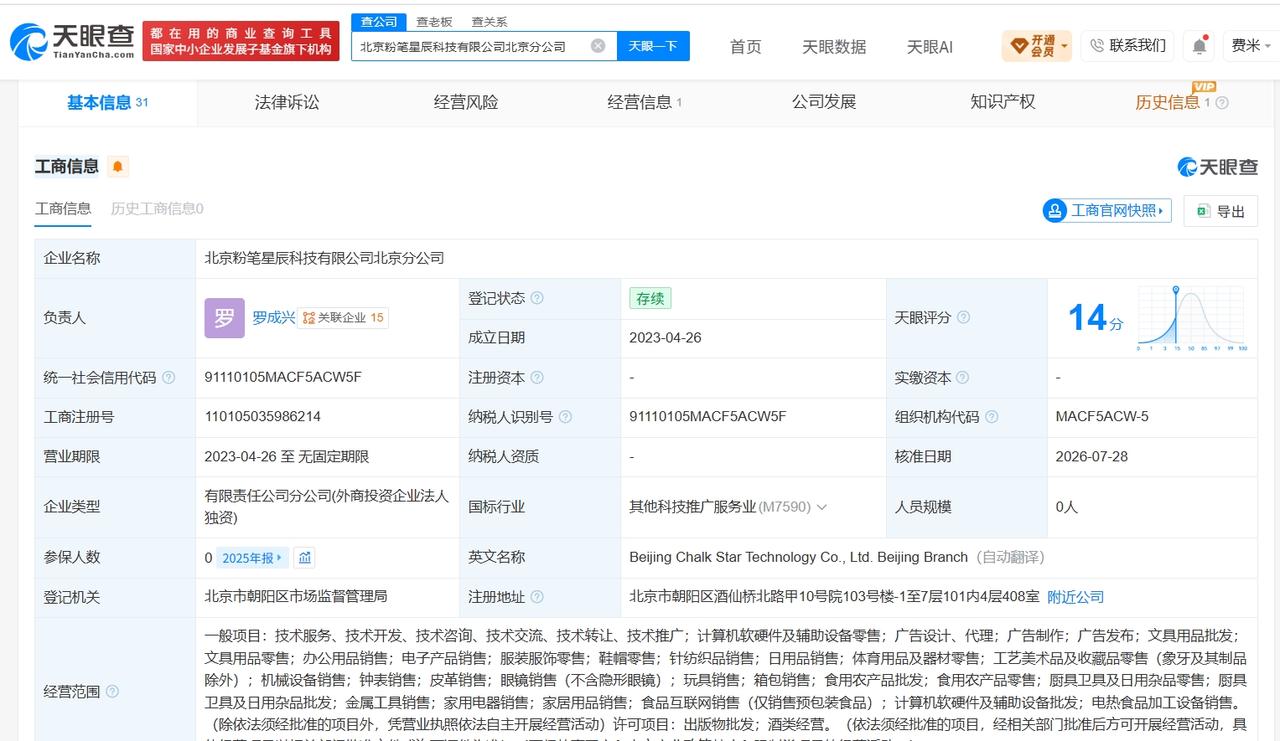Click the 联系我们 phone button
Viewport: 1280px width, 741px height.
click(1127, 46)
